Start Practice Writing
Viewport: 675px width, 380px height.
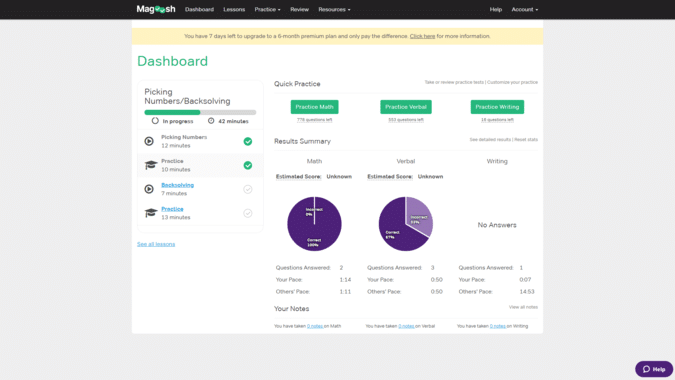(x=497, y=107)
